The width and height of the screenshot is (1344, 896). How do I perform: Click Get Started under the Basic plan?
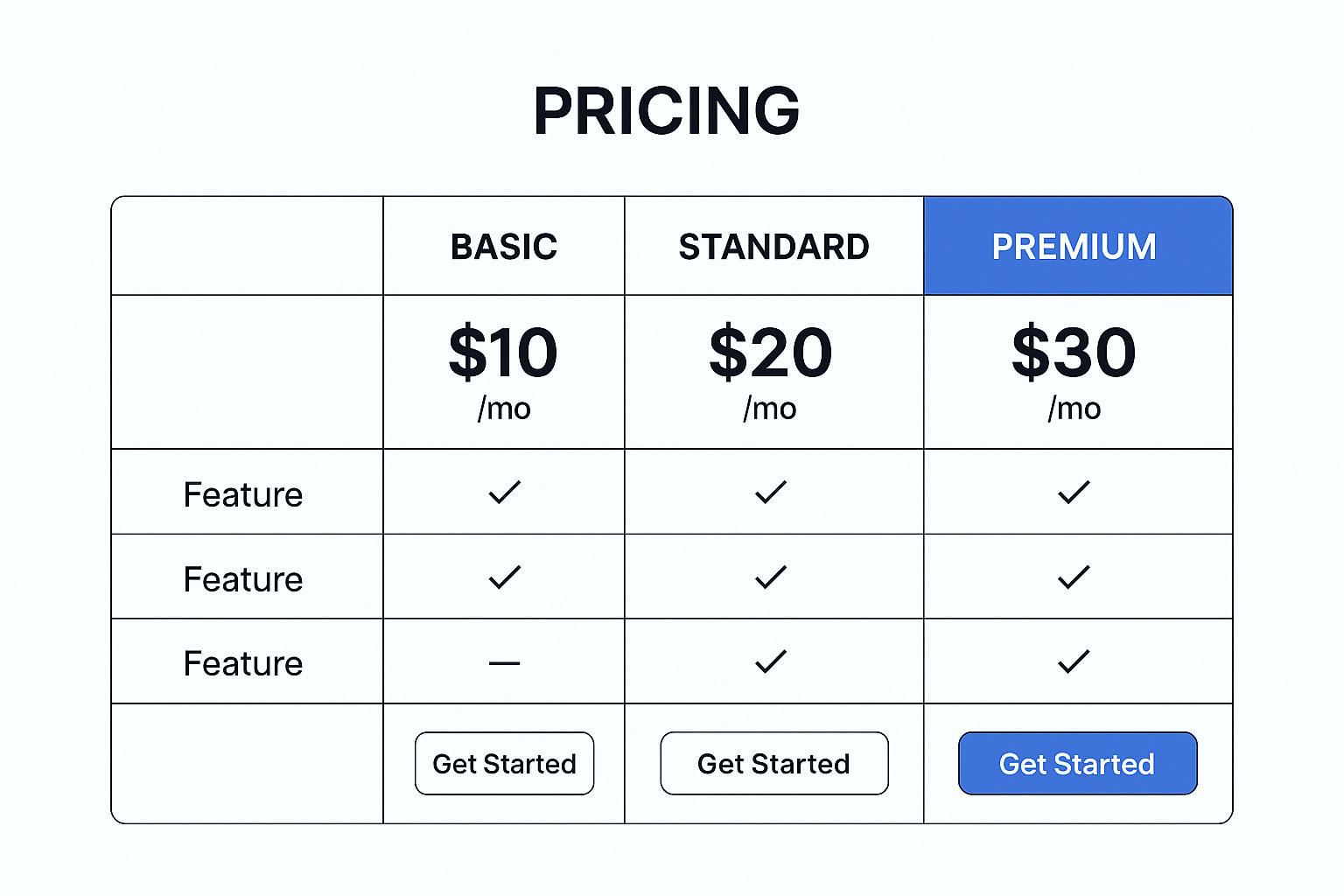point(505,764)
